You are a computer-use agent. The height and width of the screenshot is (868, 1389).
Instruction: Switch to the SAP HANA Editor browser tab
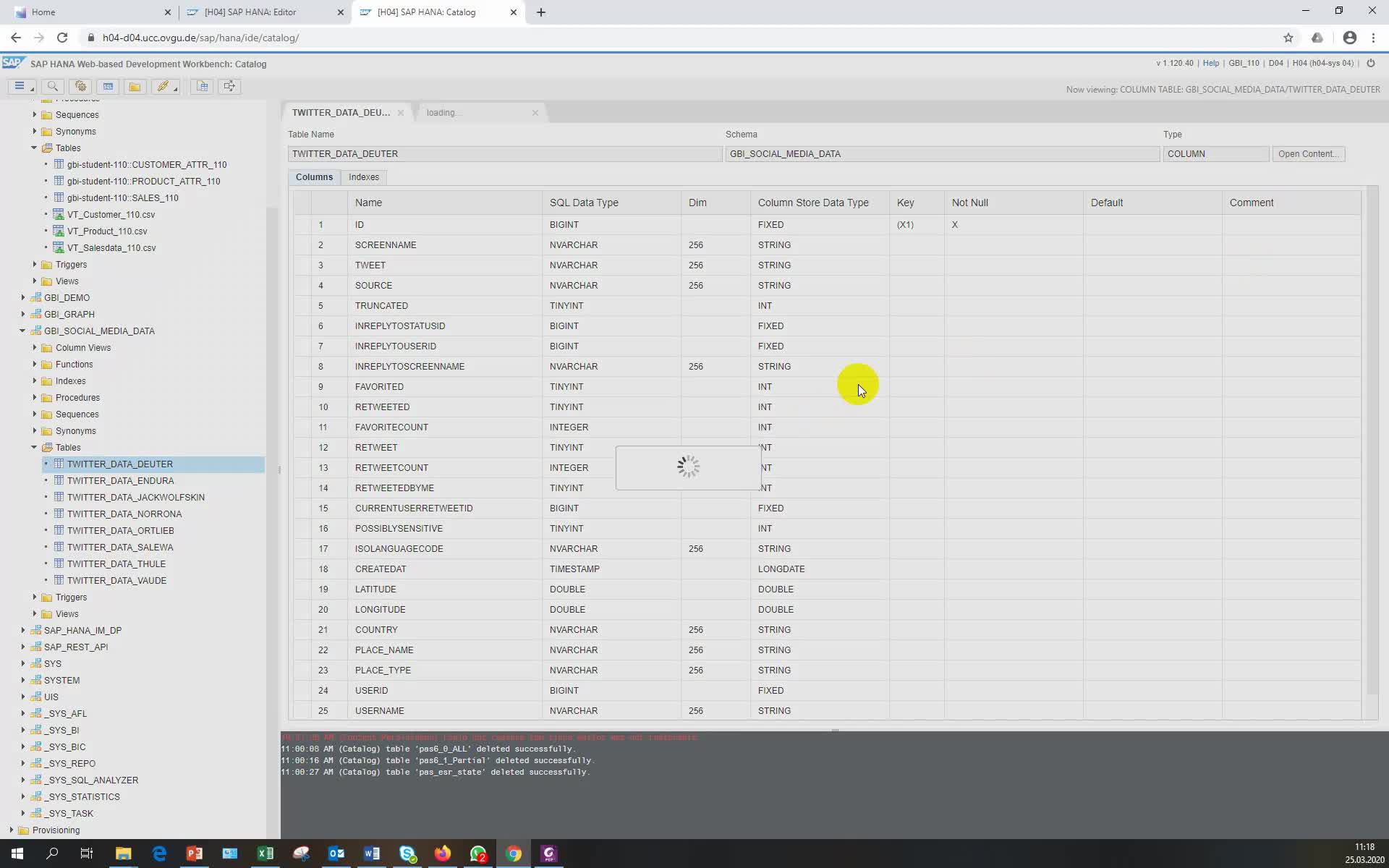265,12
